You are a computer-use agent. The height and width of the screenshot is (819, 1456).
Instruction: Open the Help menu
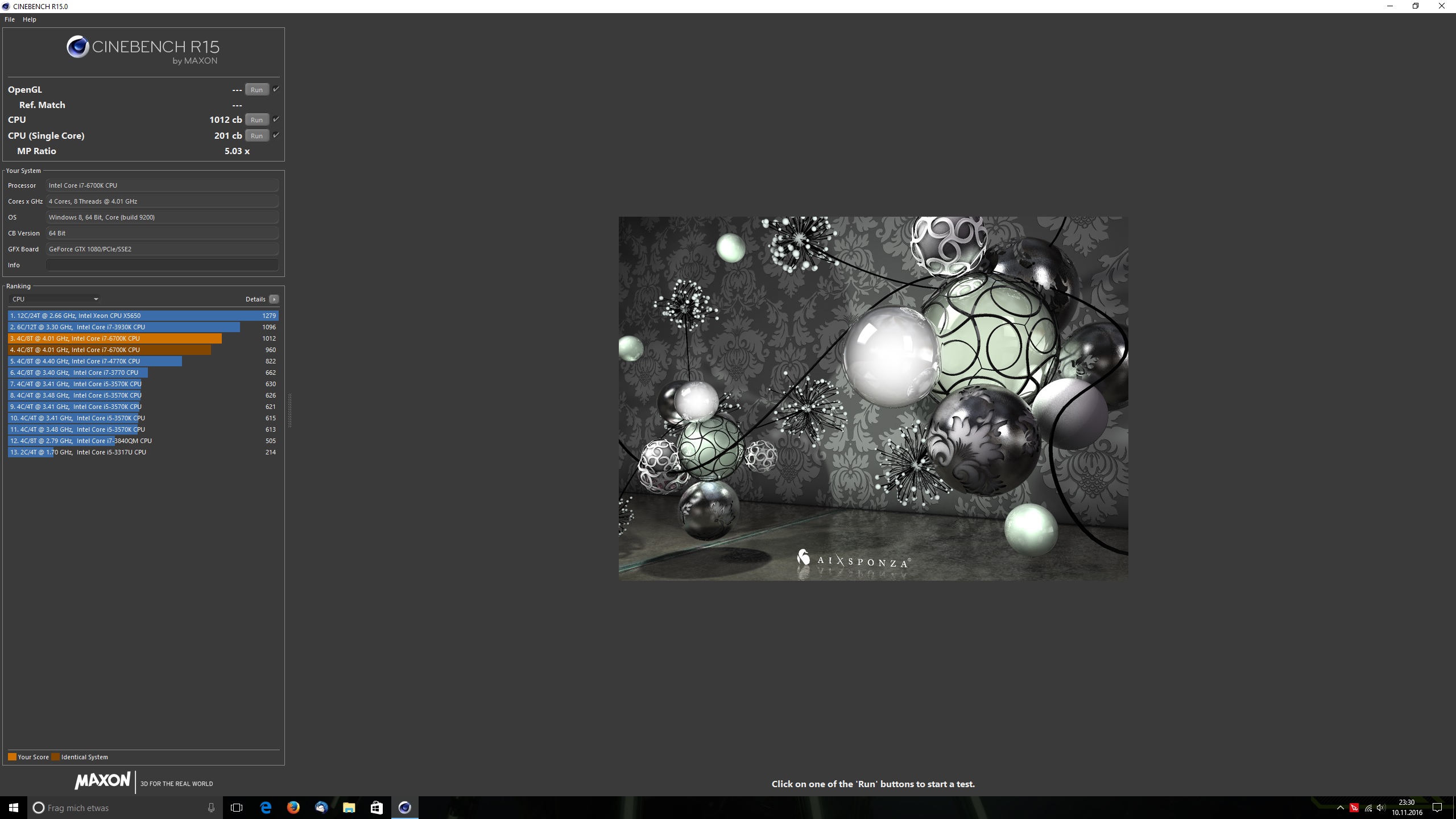pyautogui.click(x=29, y=19)
